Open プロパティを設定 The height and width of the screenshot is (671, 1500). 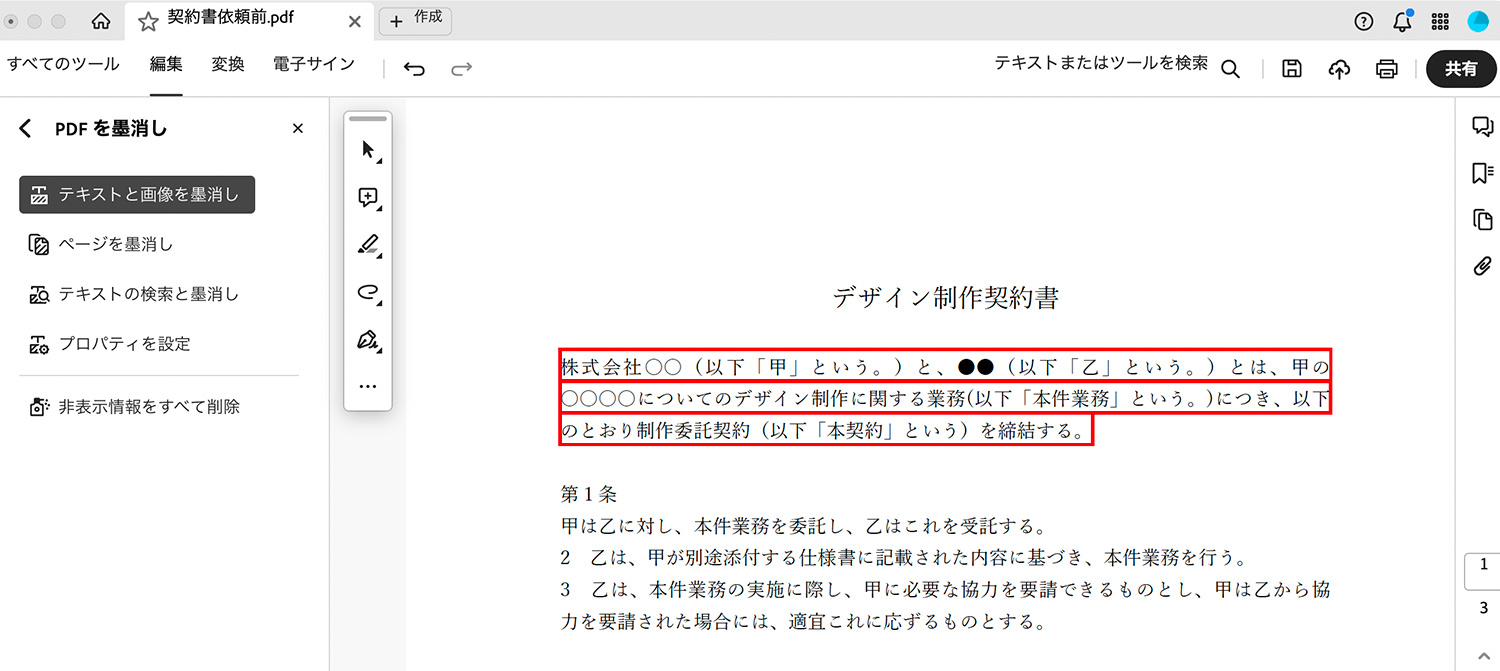click(x=109, y=344)
